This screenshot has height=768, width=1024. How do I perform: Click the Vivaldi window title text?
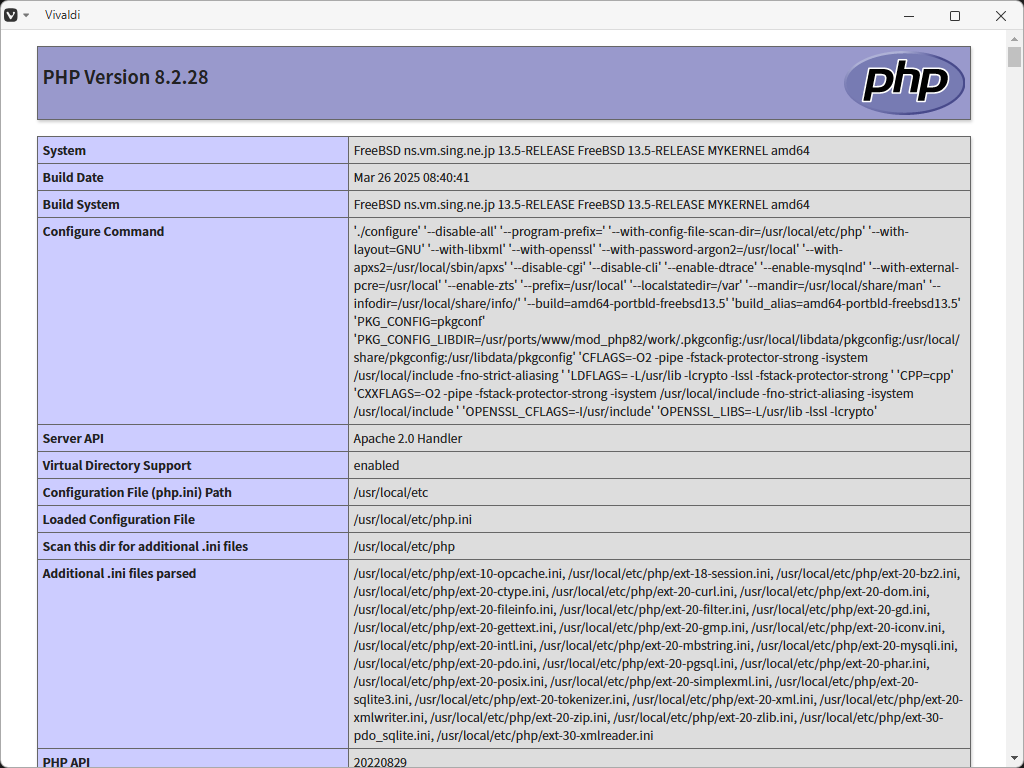[x=63, y=15]
